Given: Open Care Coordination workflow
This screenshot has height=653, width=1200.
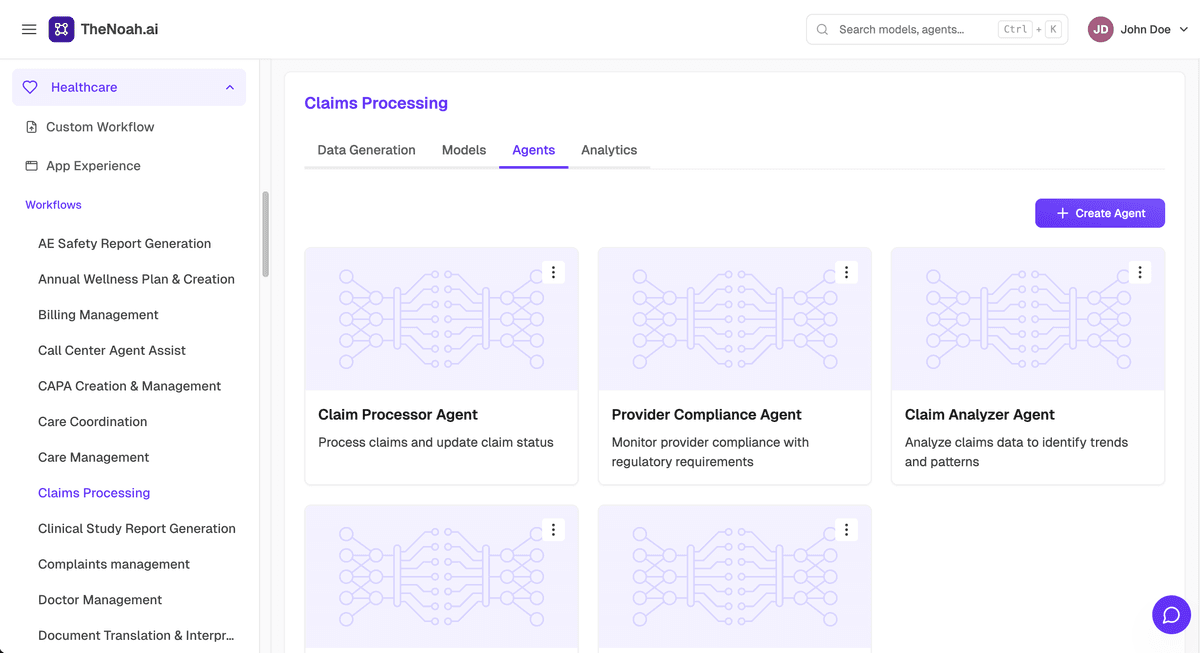Looking at the screenshot, I should coord(93,422).
